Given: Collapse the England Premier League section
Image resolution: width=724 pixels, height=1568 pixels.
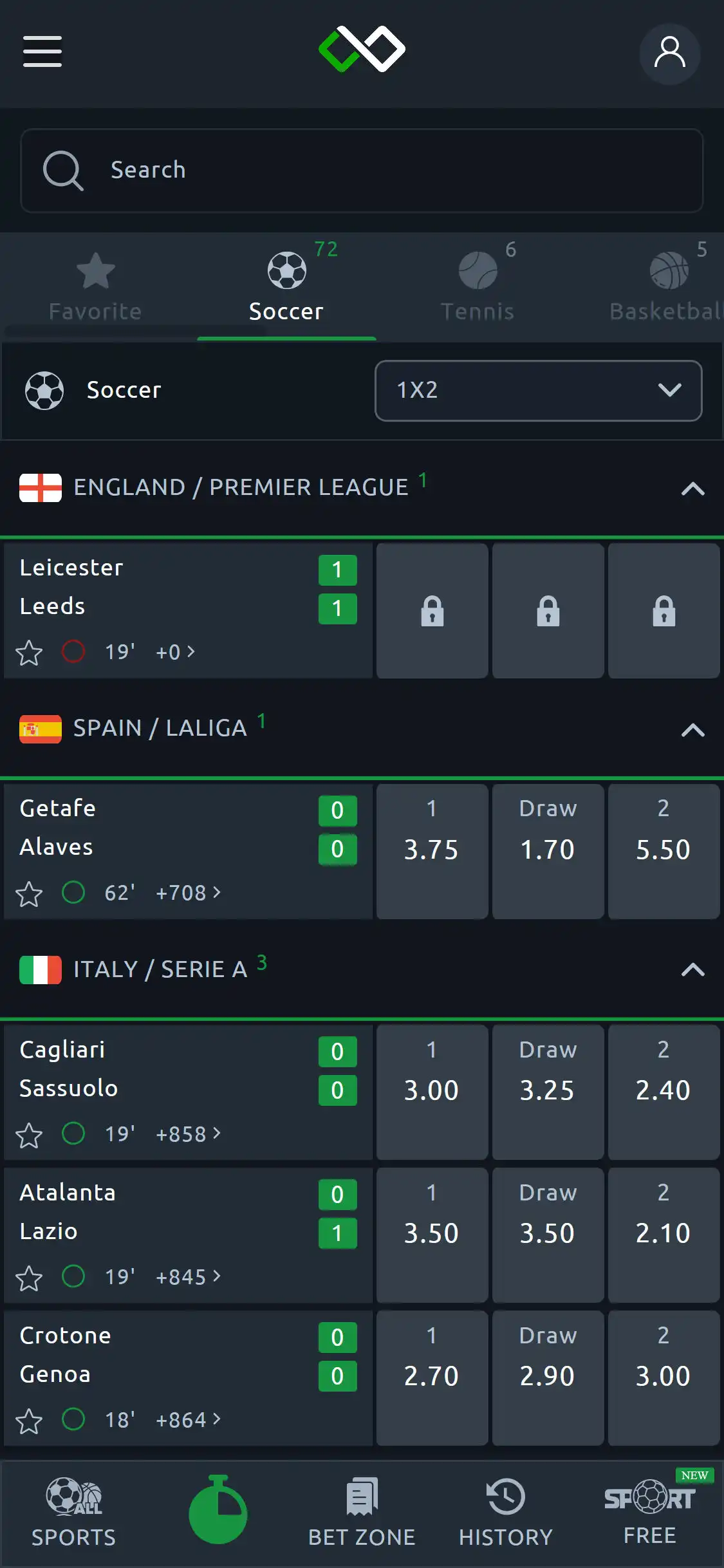Looking at the screenshot, I should (x=692, y=489).
